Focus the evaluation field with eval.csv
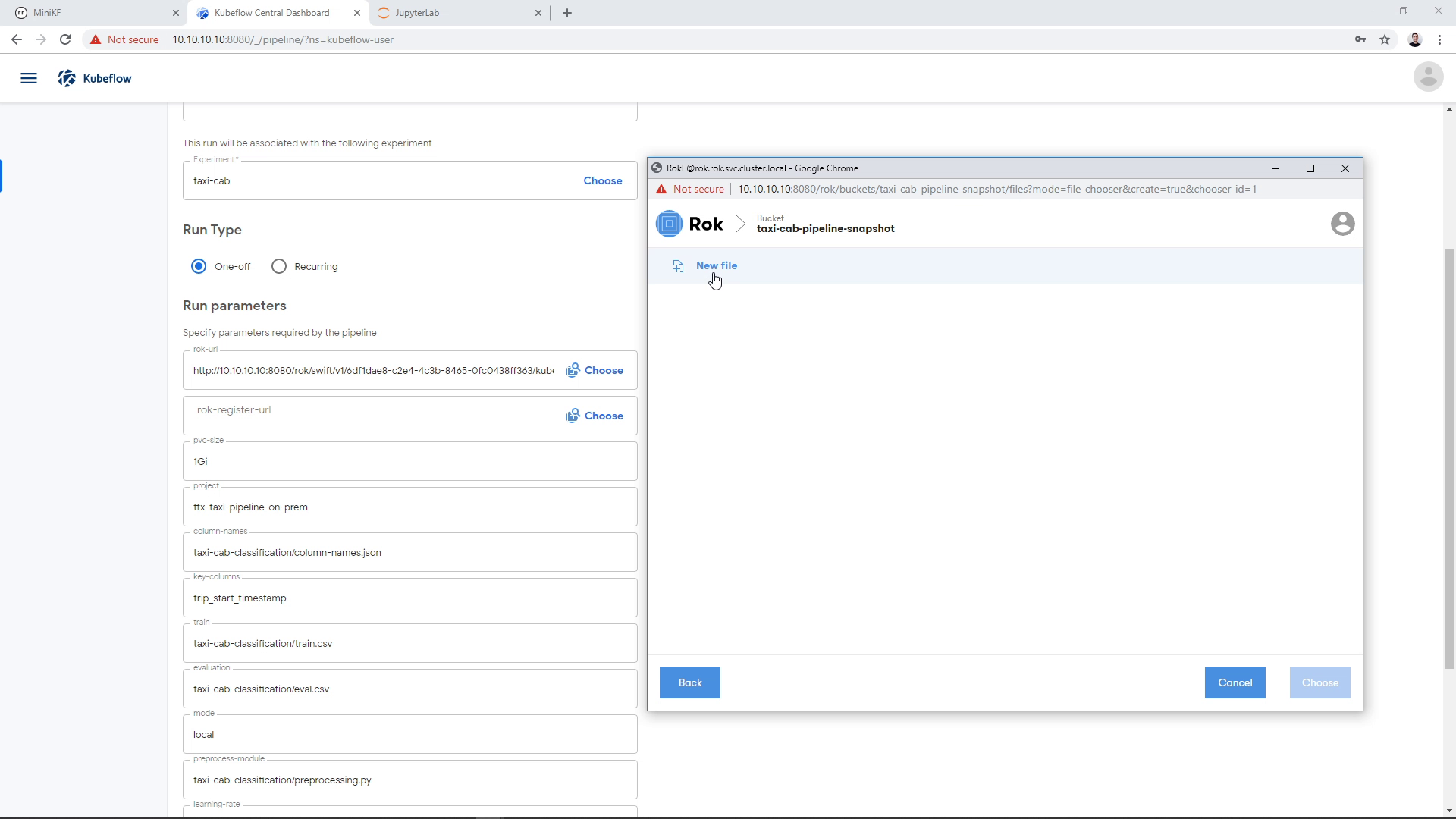The height and width of the screenshot is (819, 1456). tap(409, 689)
